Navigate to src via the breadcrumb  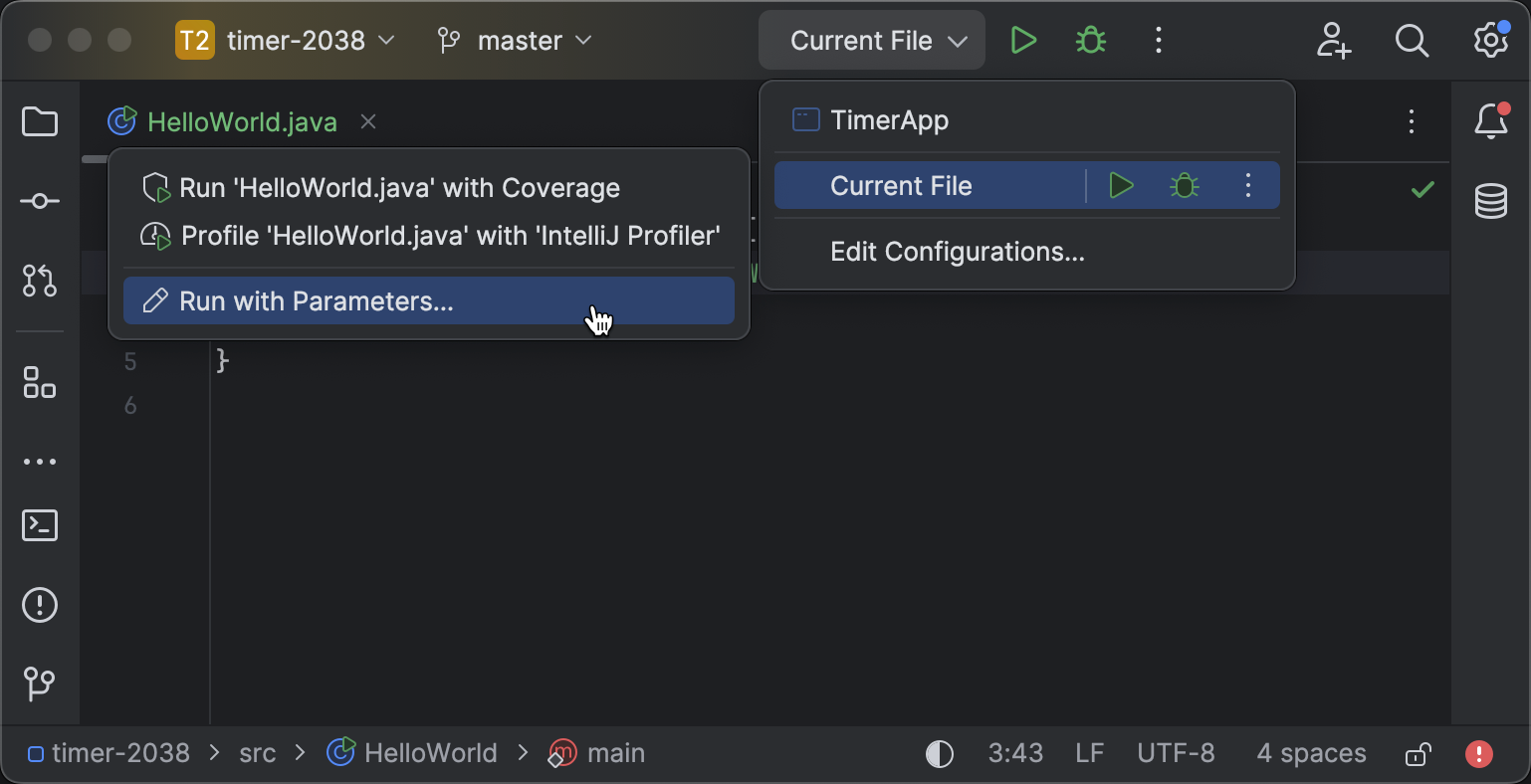coord(257,753)
